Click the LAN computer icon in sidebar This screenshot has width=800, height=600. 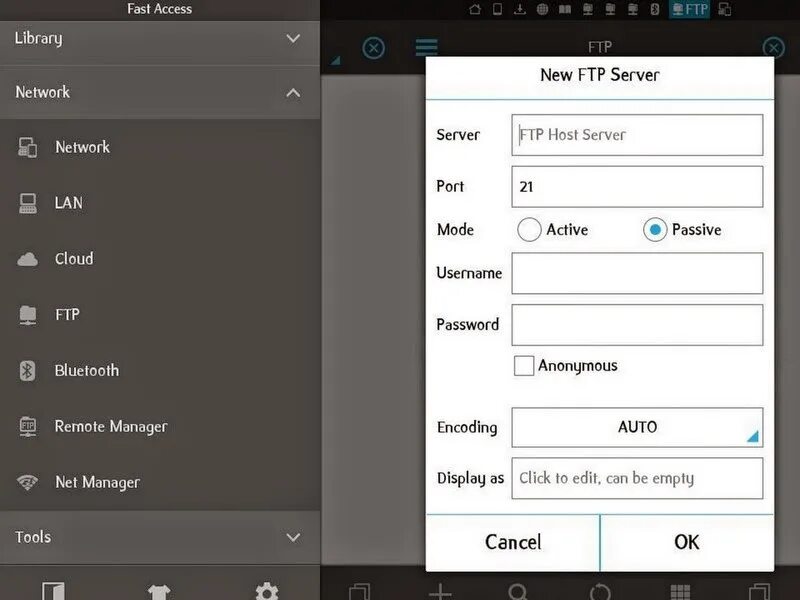(x=28, y=203)
